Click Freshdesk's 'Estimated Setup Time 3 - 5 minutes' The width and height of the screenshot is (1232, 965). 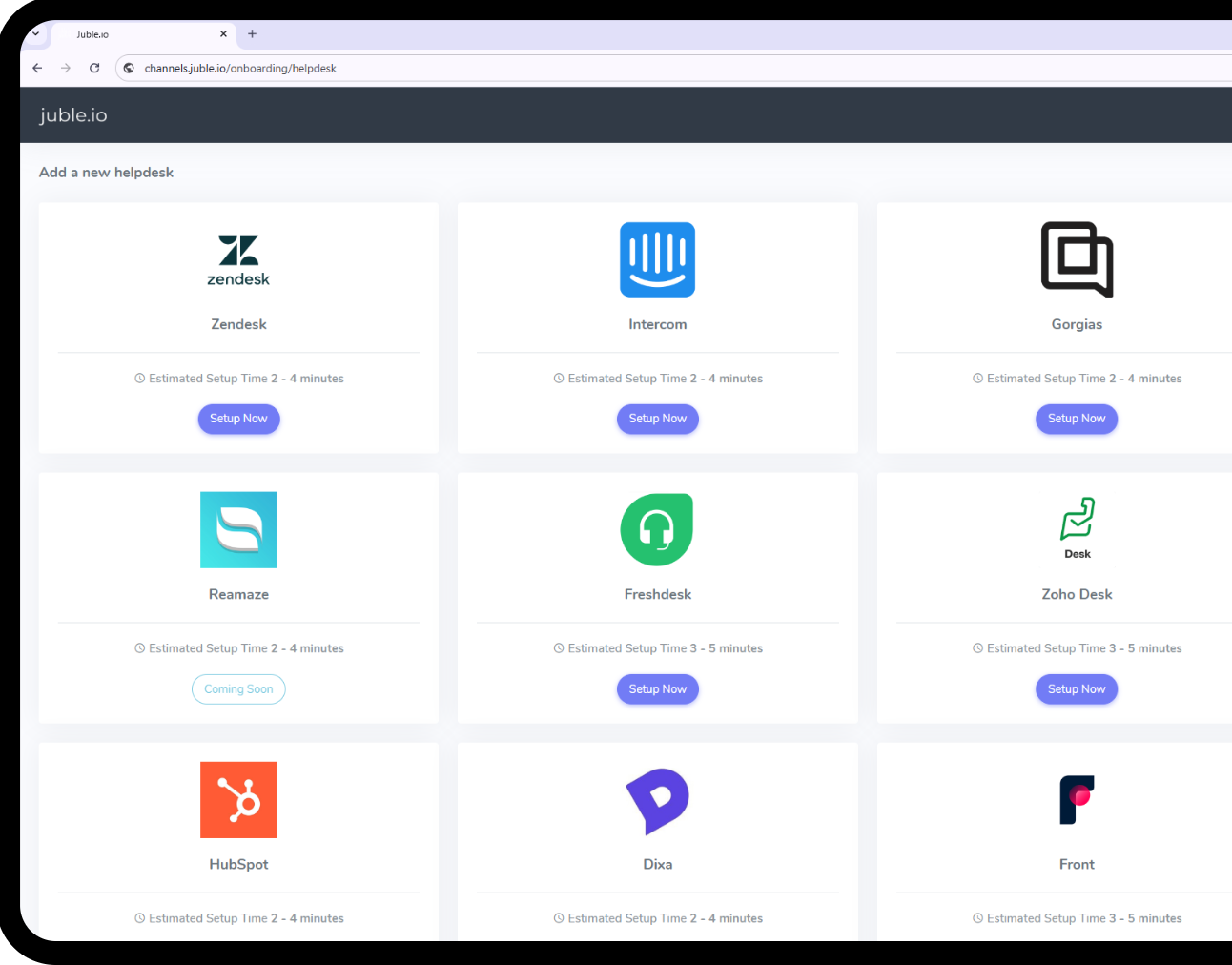(666, 648)
